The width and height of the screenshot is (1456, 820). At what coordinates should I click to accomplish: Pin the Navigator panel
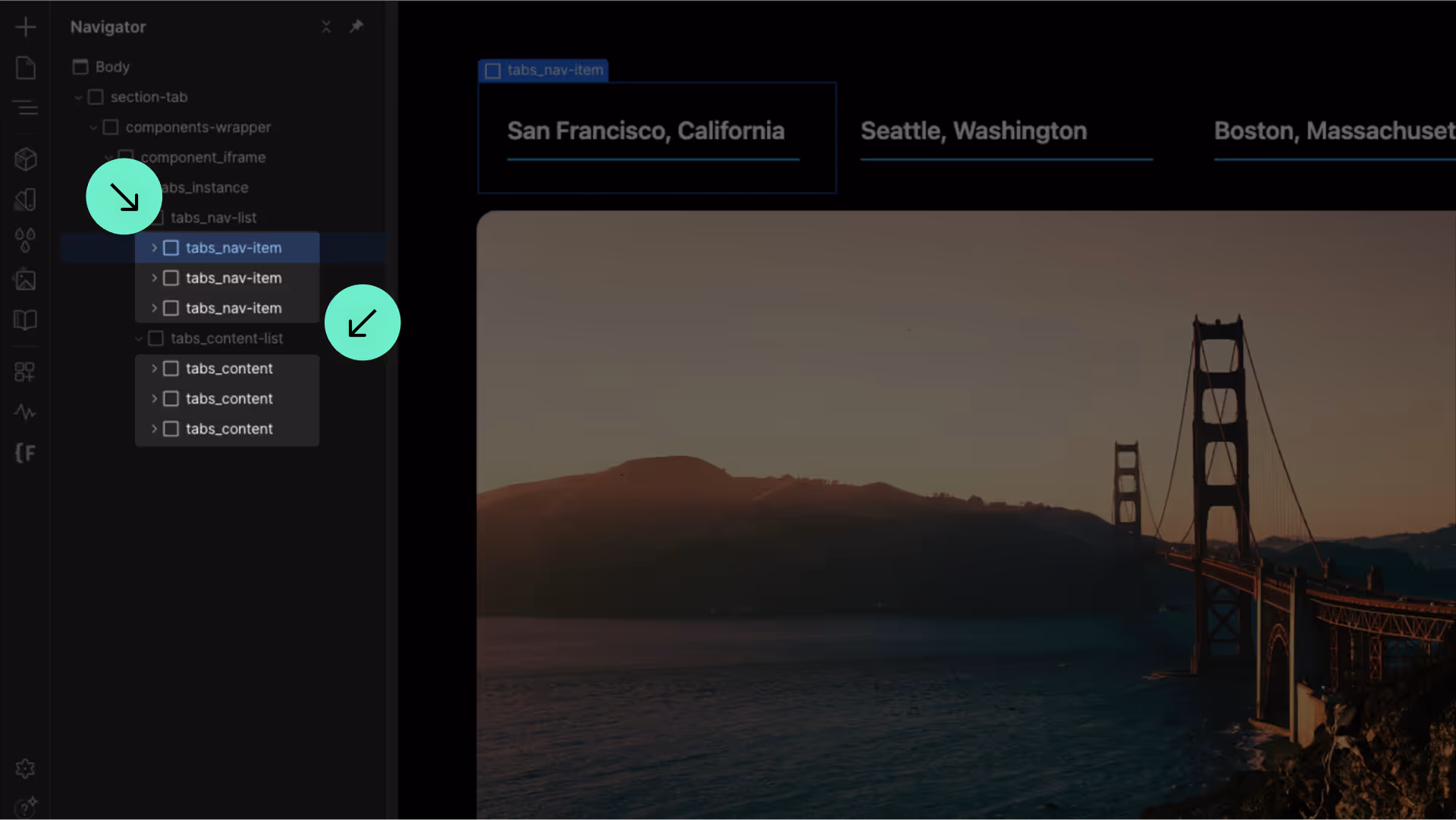pyautogui.click(x=356, y=27)
